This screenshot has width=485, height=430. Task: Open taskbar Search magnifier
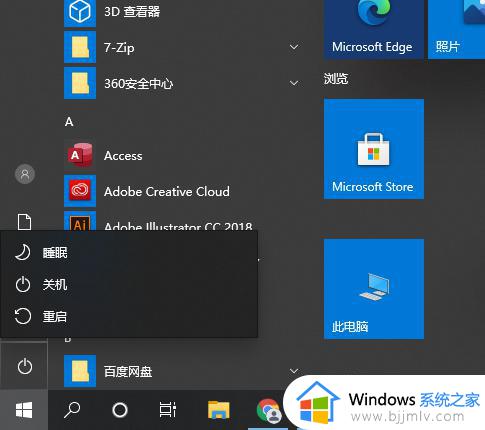tap(72, 410)
